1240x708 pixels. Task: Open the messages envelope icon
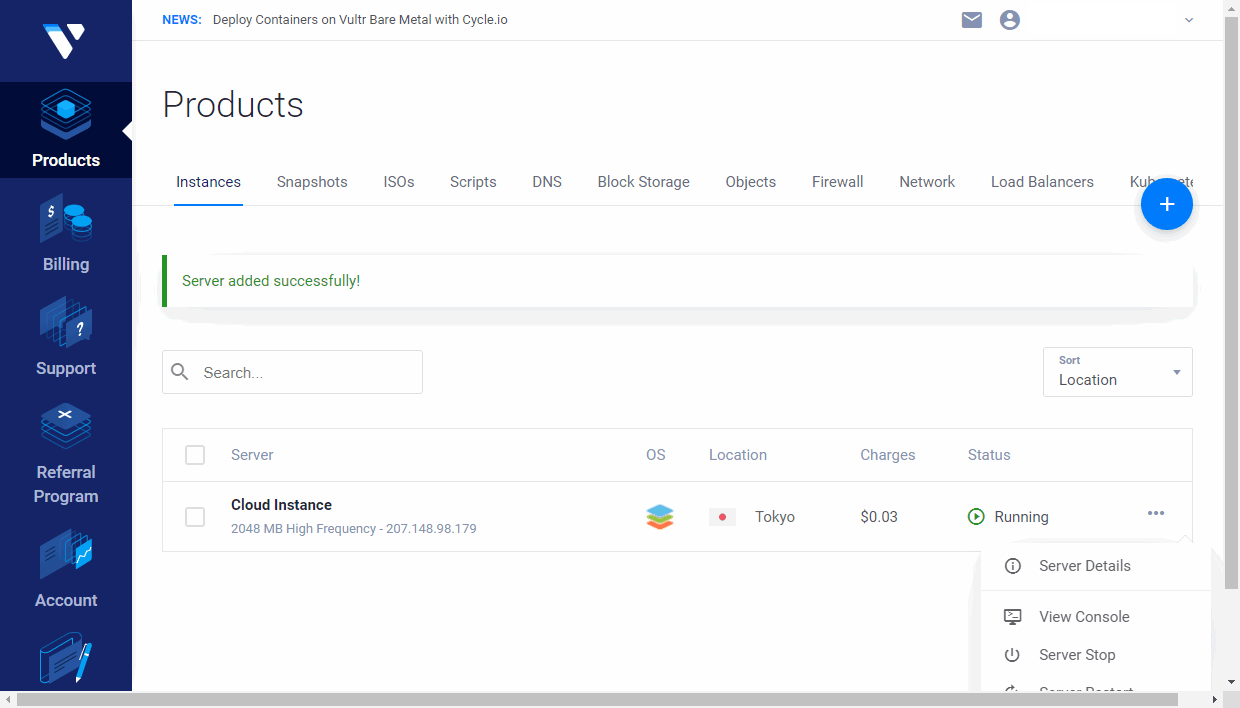[x=971, y=19]
